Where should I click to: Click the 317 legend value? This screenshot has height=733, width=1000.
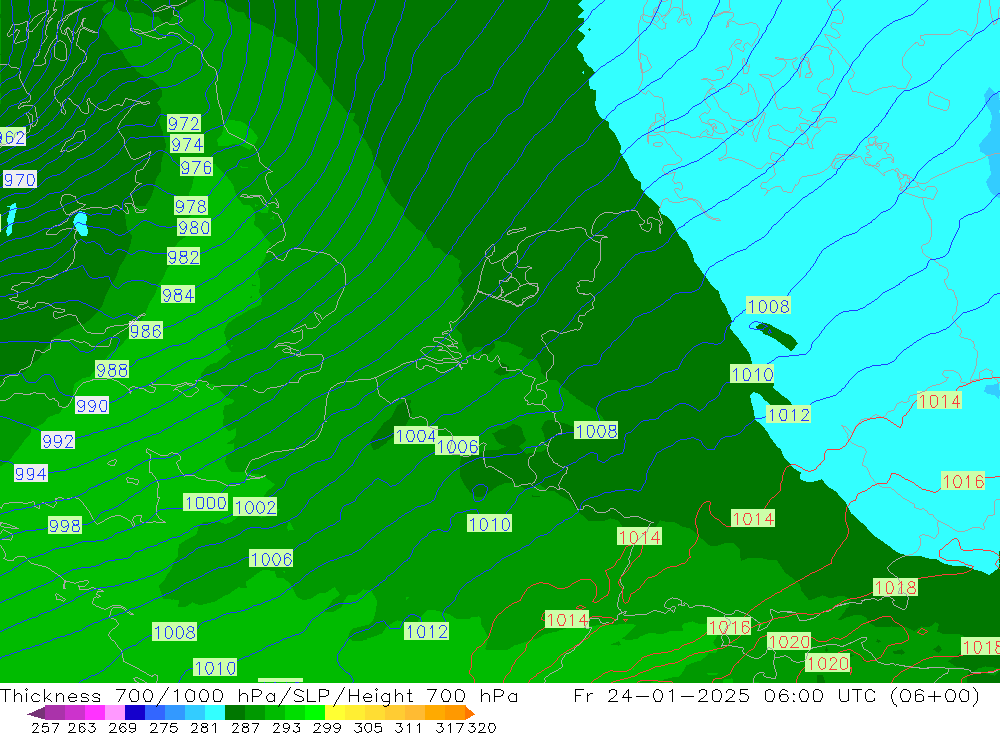[450, 727]
